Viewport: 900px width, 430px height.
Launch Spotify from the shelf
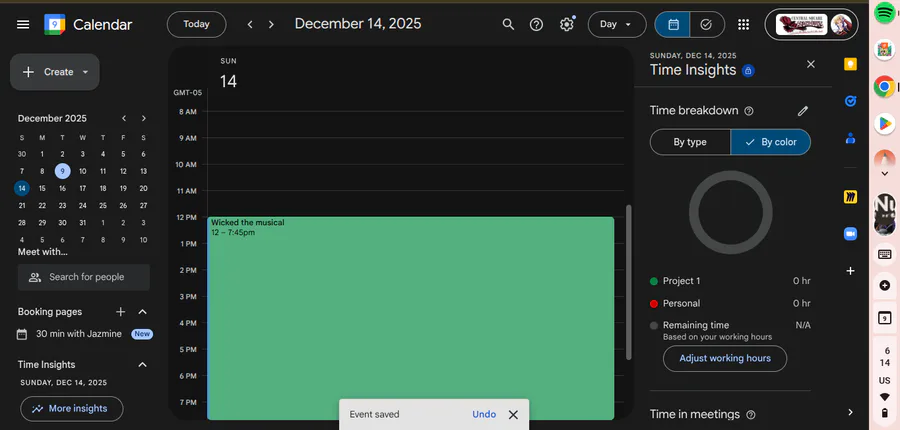click(884, 13)
